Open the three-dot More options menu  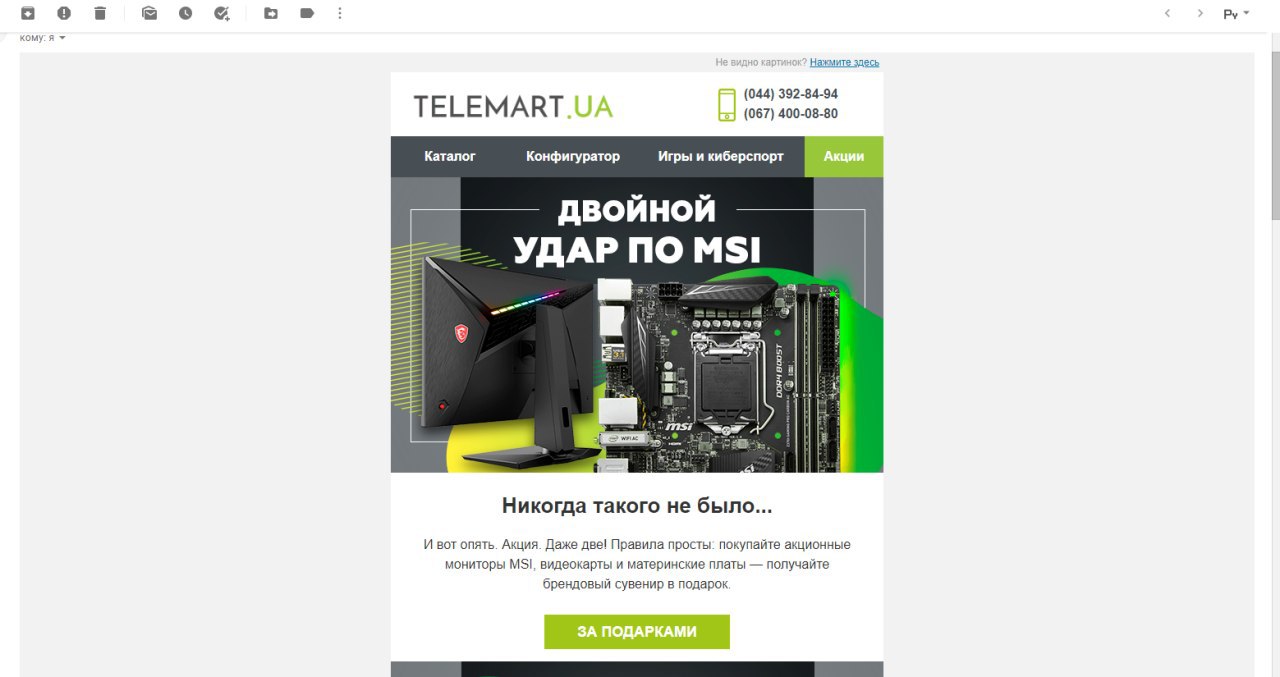coord(340,13)
